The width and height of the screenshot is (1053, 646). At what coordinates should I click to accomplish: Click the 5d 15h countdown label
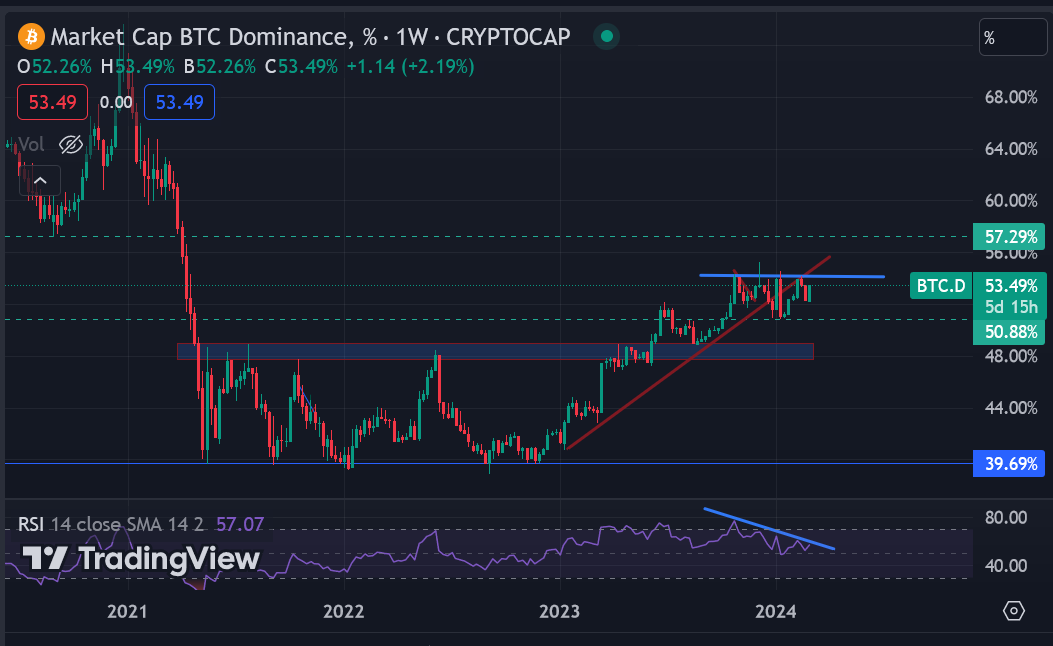pos(1011,308)
